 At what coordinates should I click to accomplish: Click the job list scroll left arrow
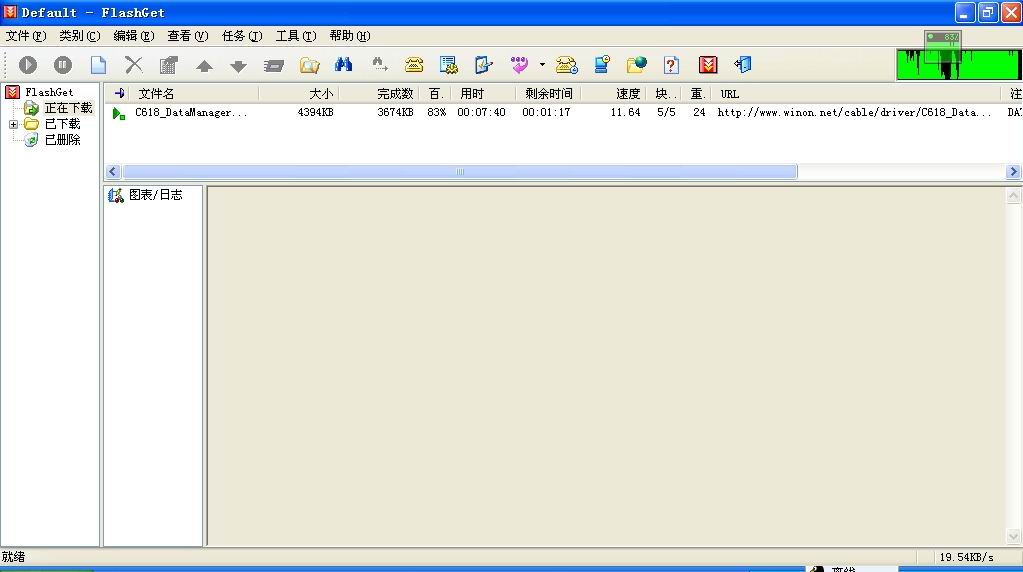pos(112,172)
